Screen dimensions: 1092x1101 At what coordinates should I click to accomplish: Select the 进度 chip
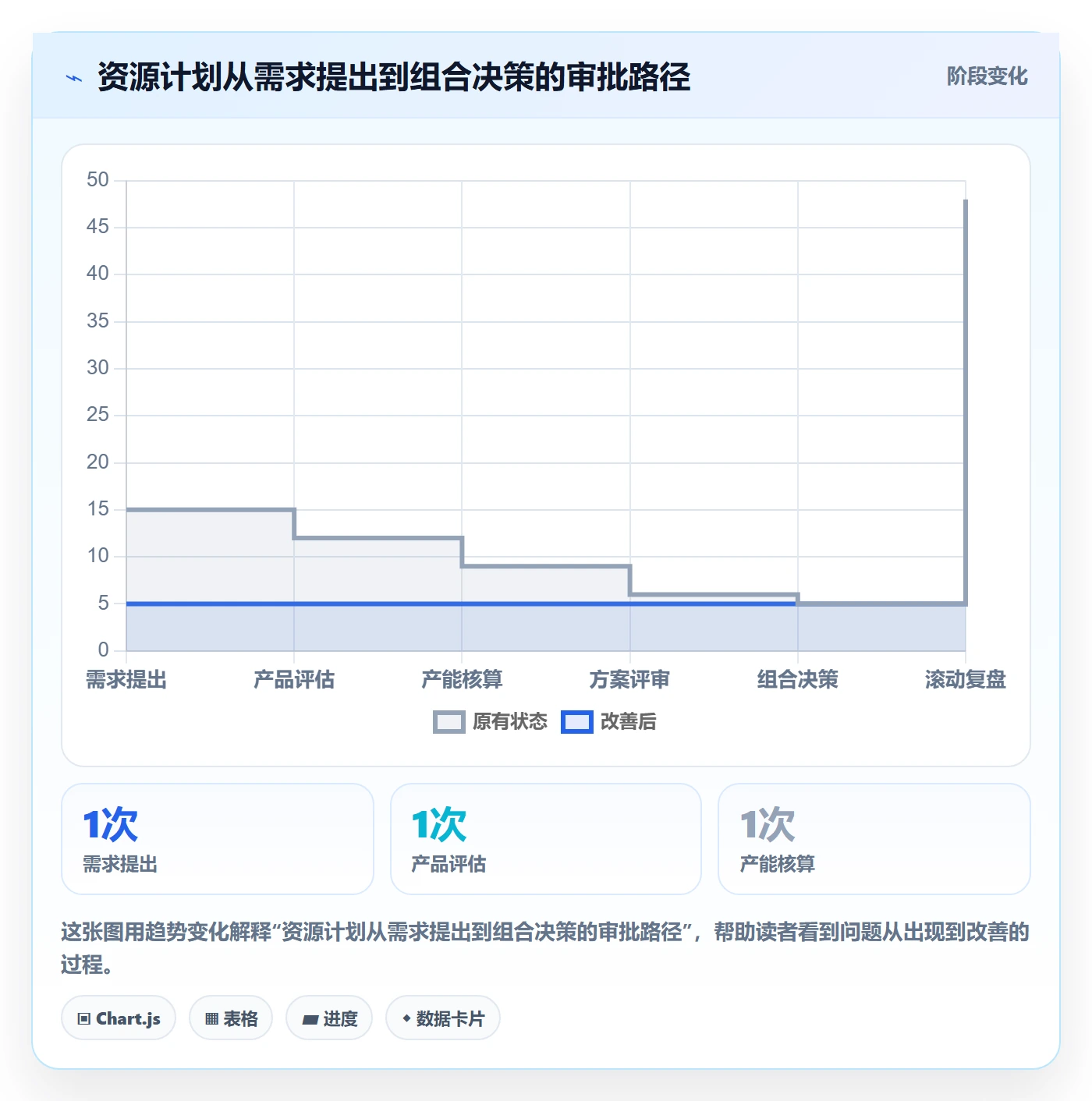tap(329, 1018)
